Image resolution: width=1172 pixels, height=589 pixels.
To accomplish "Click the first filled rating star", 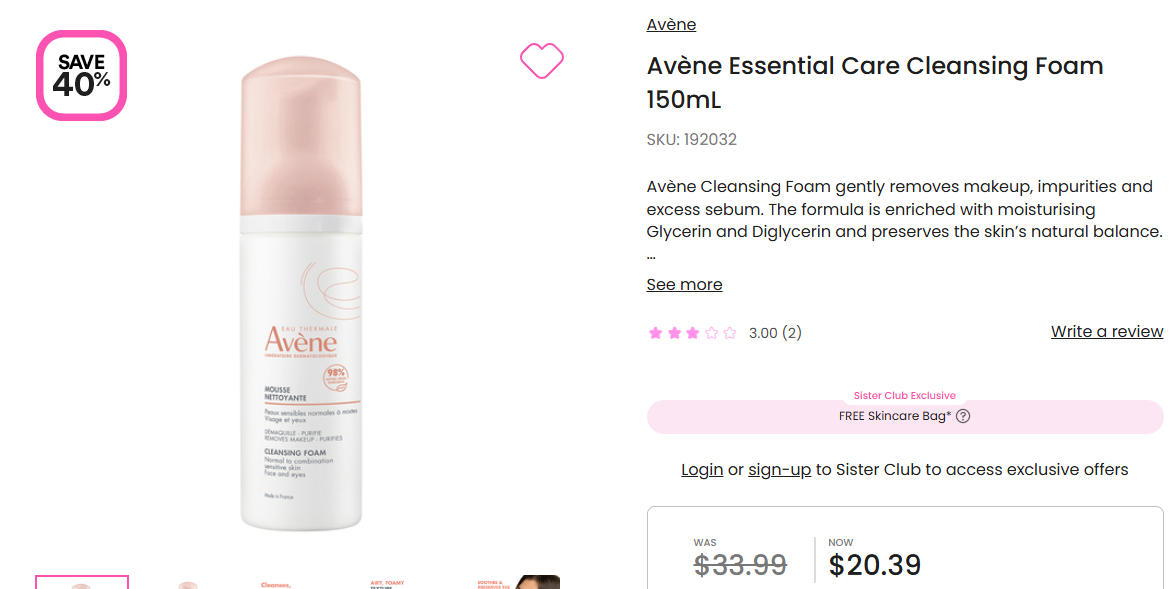I will [x=655, y=333].
